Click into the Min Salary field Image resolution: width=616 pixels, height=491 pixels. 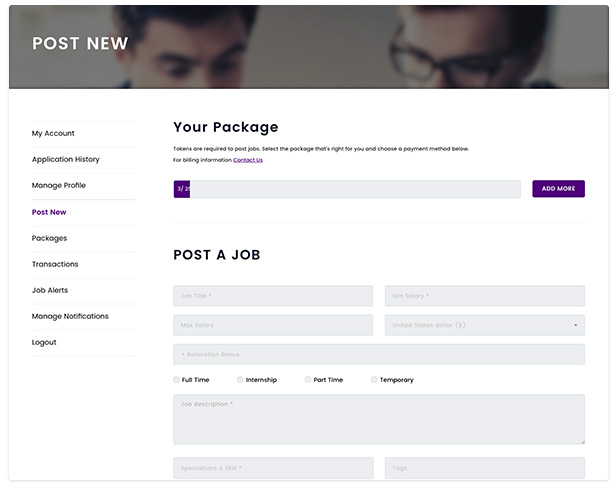click(484, 296)
